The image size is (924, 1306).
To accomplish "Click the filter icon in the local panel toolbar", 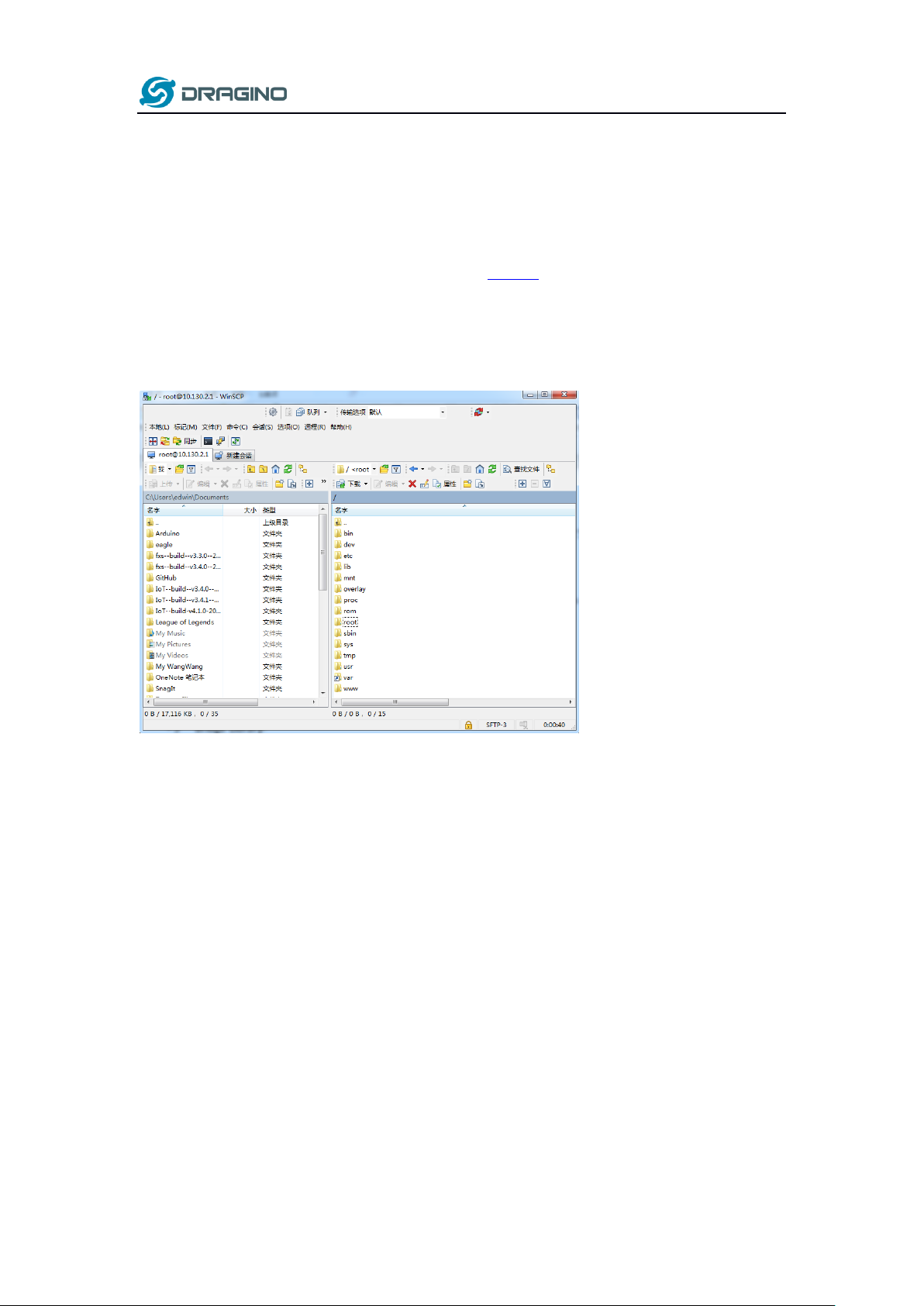I will tap(191, 469).
